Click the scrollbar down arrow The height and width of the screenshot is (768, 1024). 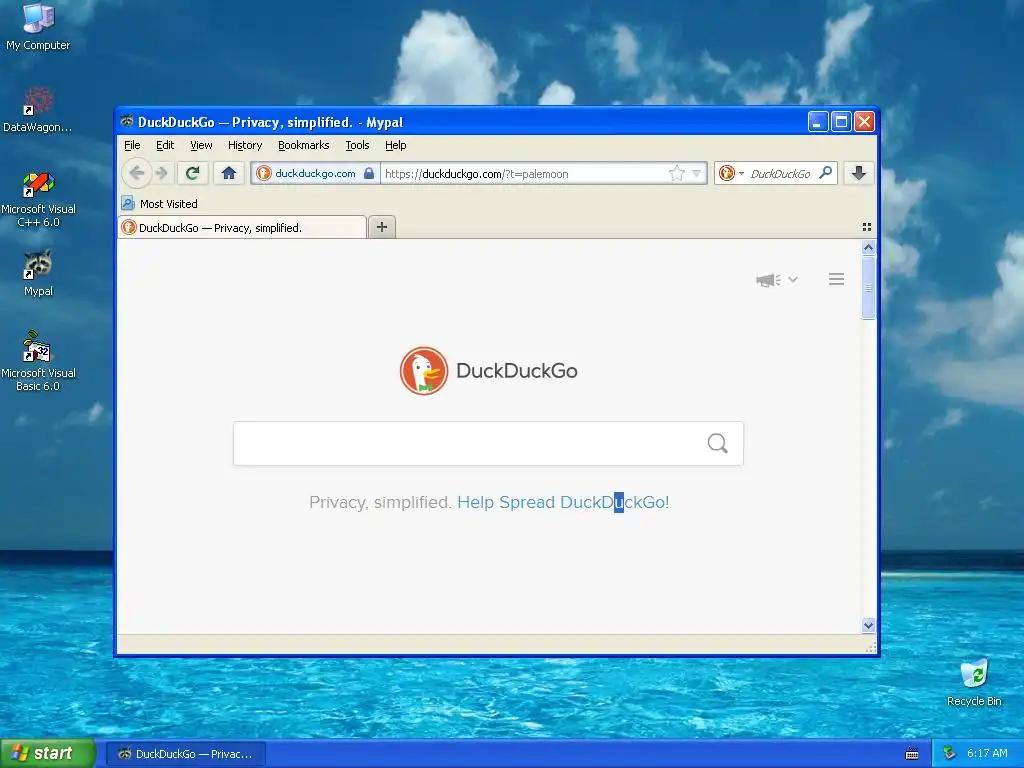tap(868, 625)
